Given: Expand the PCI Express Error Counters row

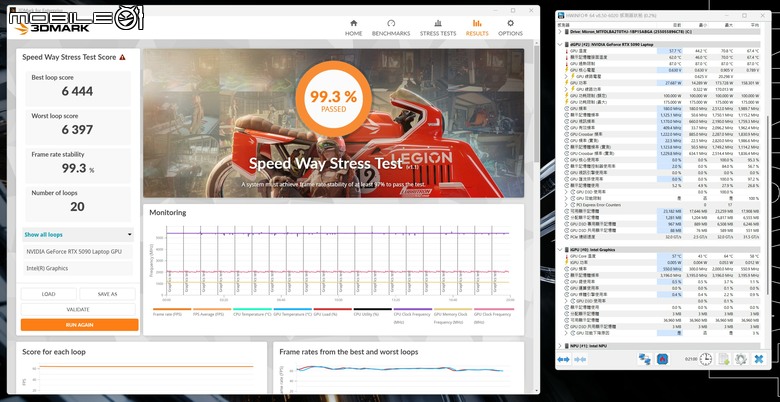Looking at the screenshot, I should coord(567,204).
